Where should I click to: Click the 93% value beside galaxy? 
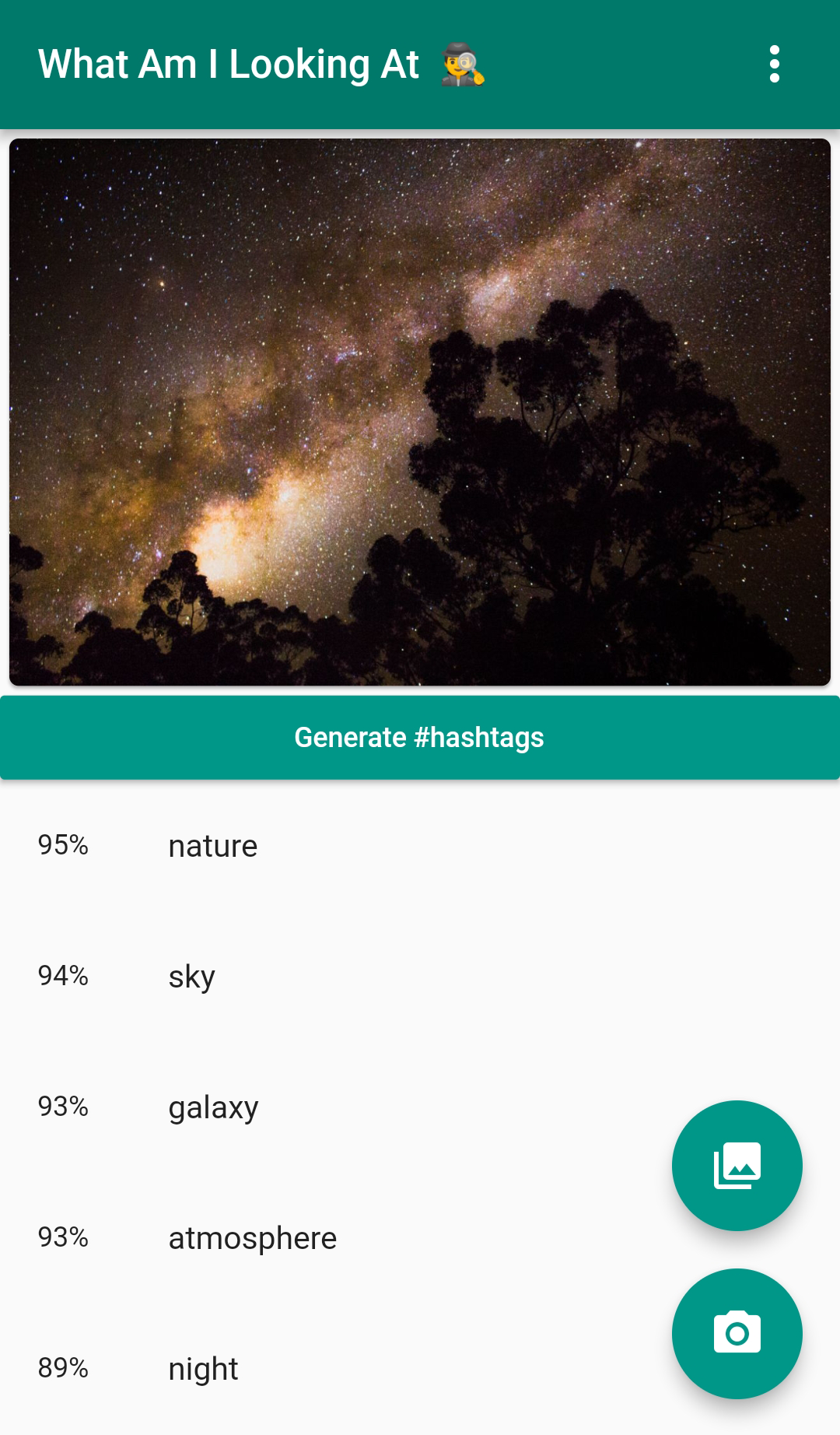(62, 1107)
